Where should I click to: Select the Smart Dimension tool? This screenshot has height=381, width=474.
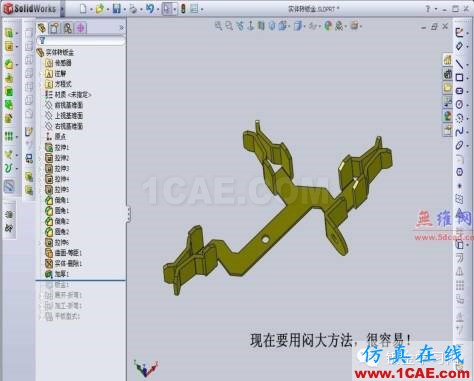(x=459, y=46)
